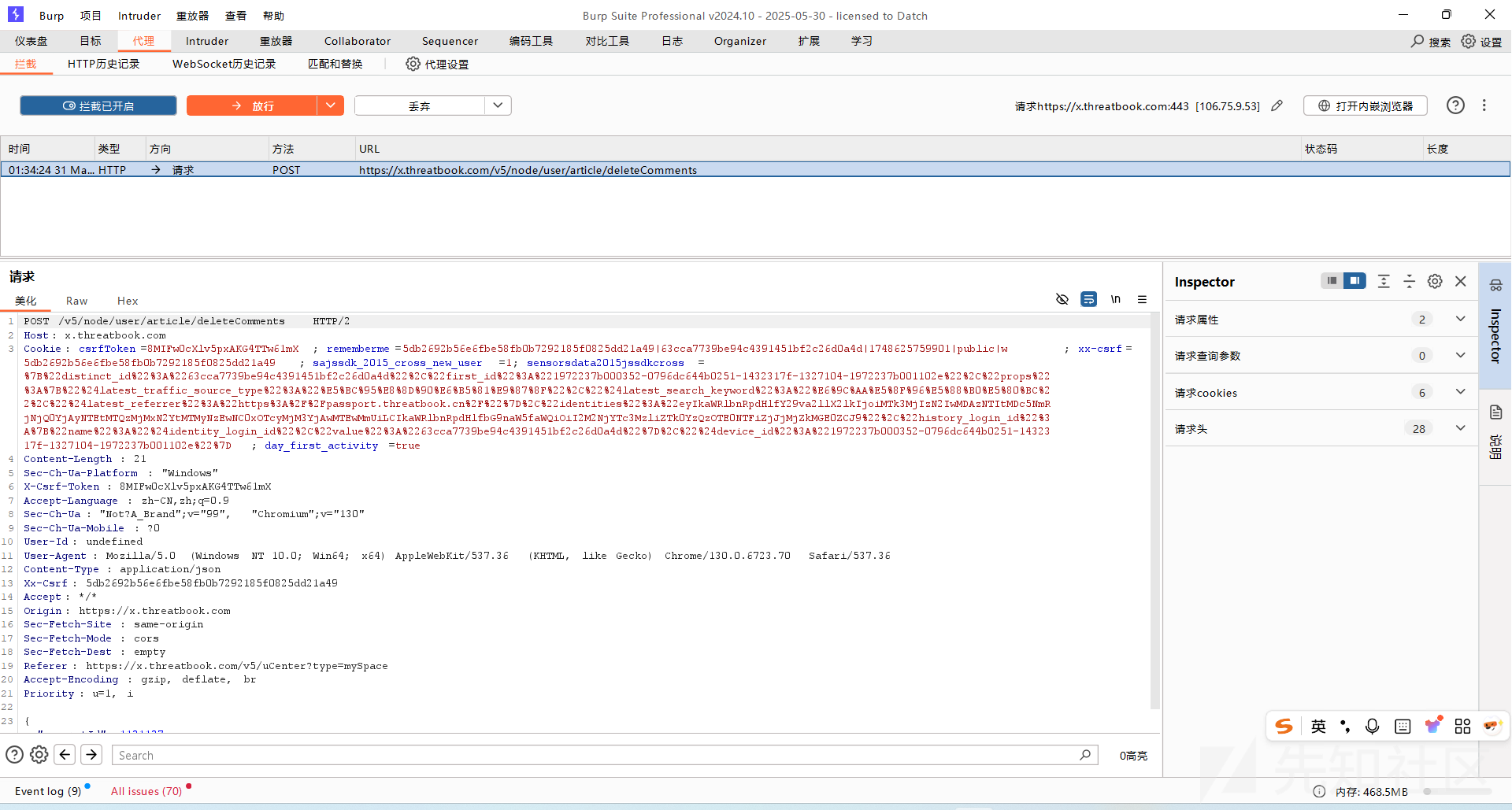Image resolution: width=1512 pixels, height=810 pixels.
Task: Sort table by 状态码 column header
Action: (1361, 149)
